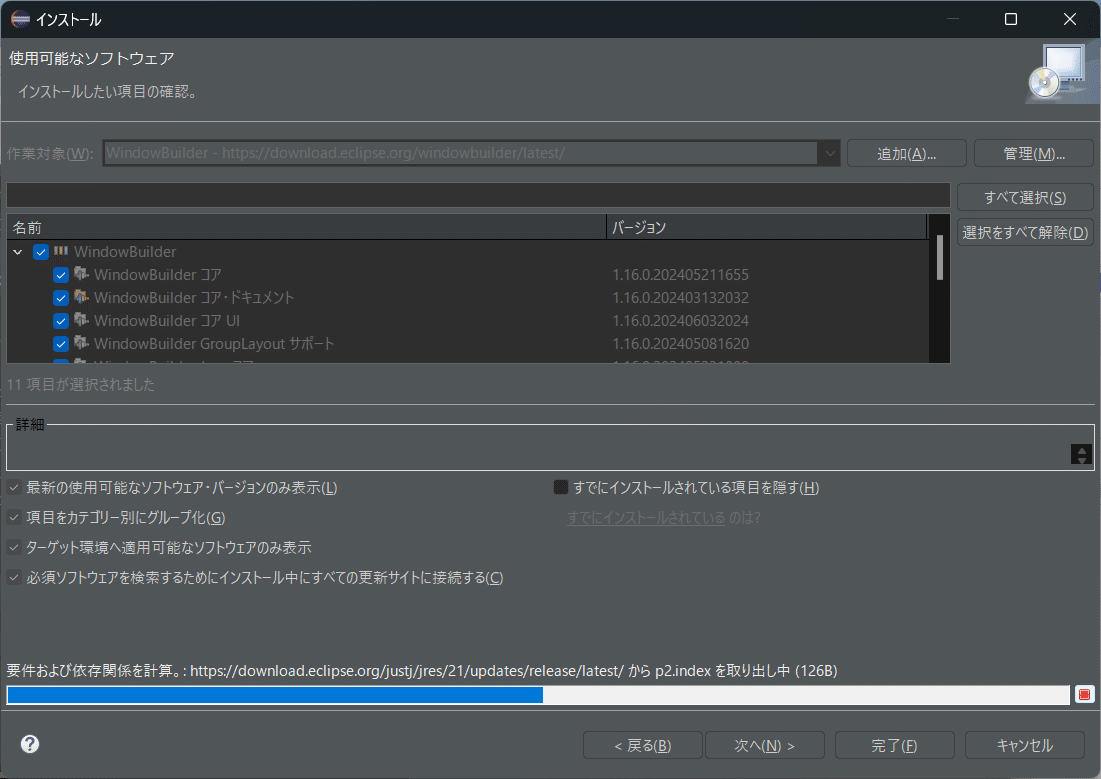Click the Eclipse icon in title bar
The height and width of the screenshot is (779, 1101).
coord(20,19)
